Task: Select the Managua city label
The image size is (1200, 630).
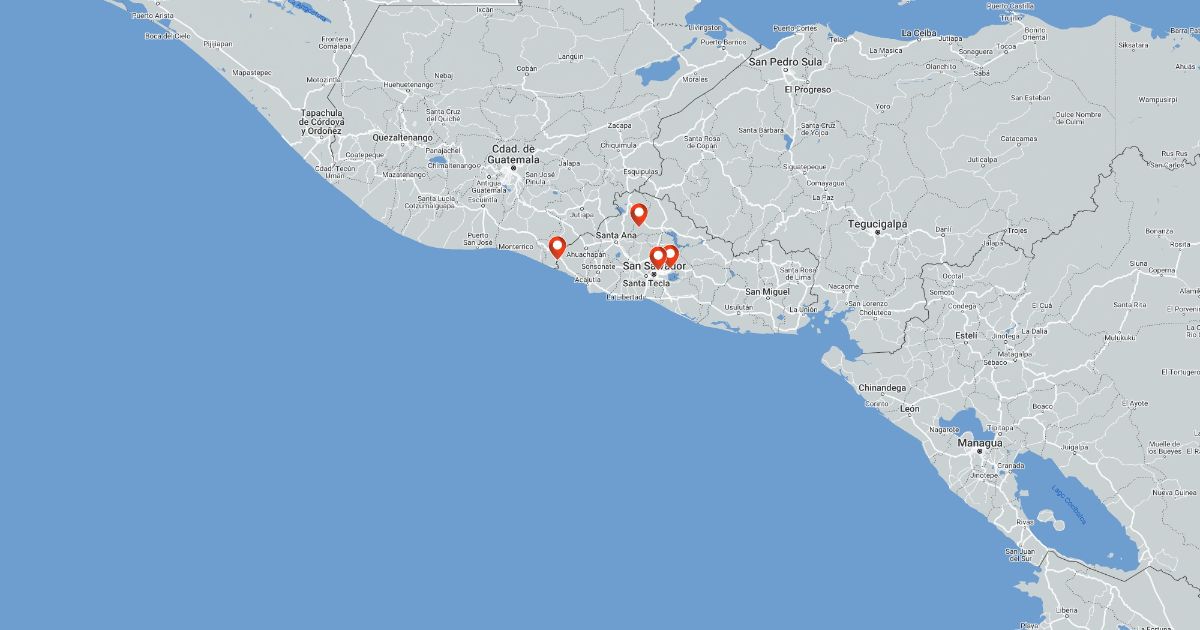Action: click(x=979, y=442)
